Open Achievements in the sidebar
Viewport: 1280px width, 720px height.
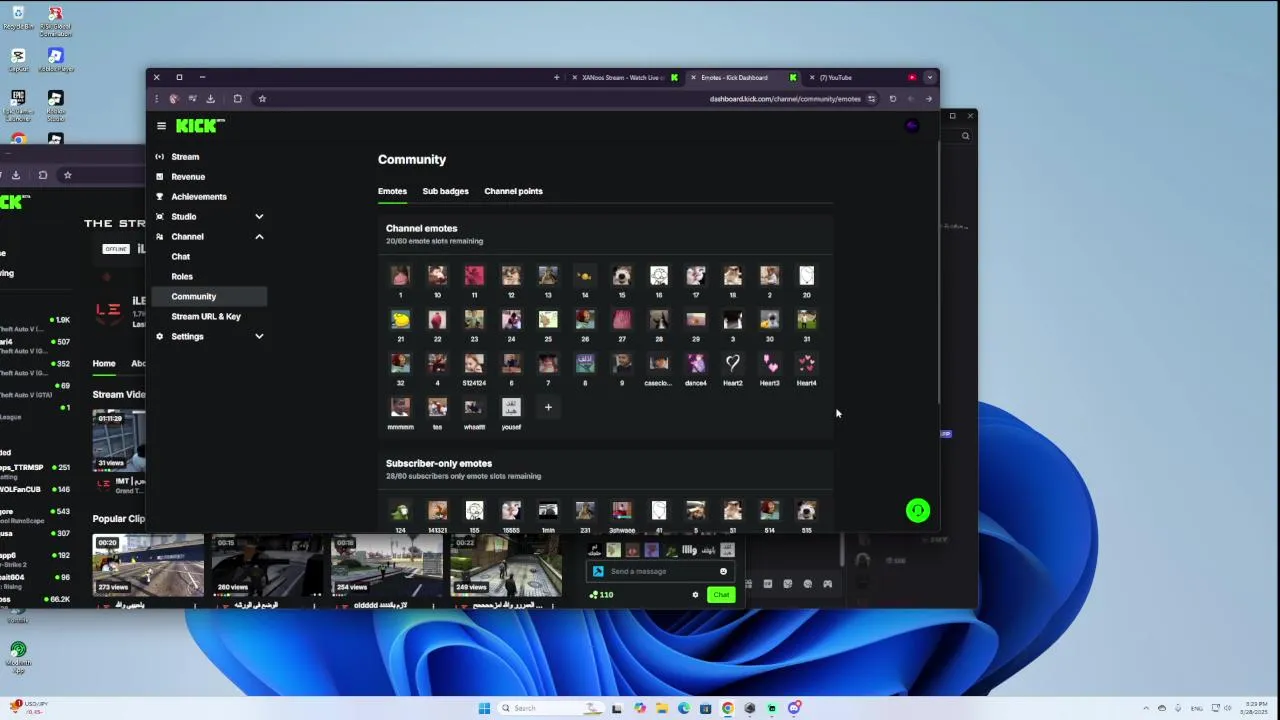(199, 197)
